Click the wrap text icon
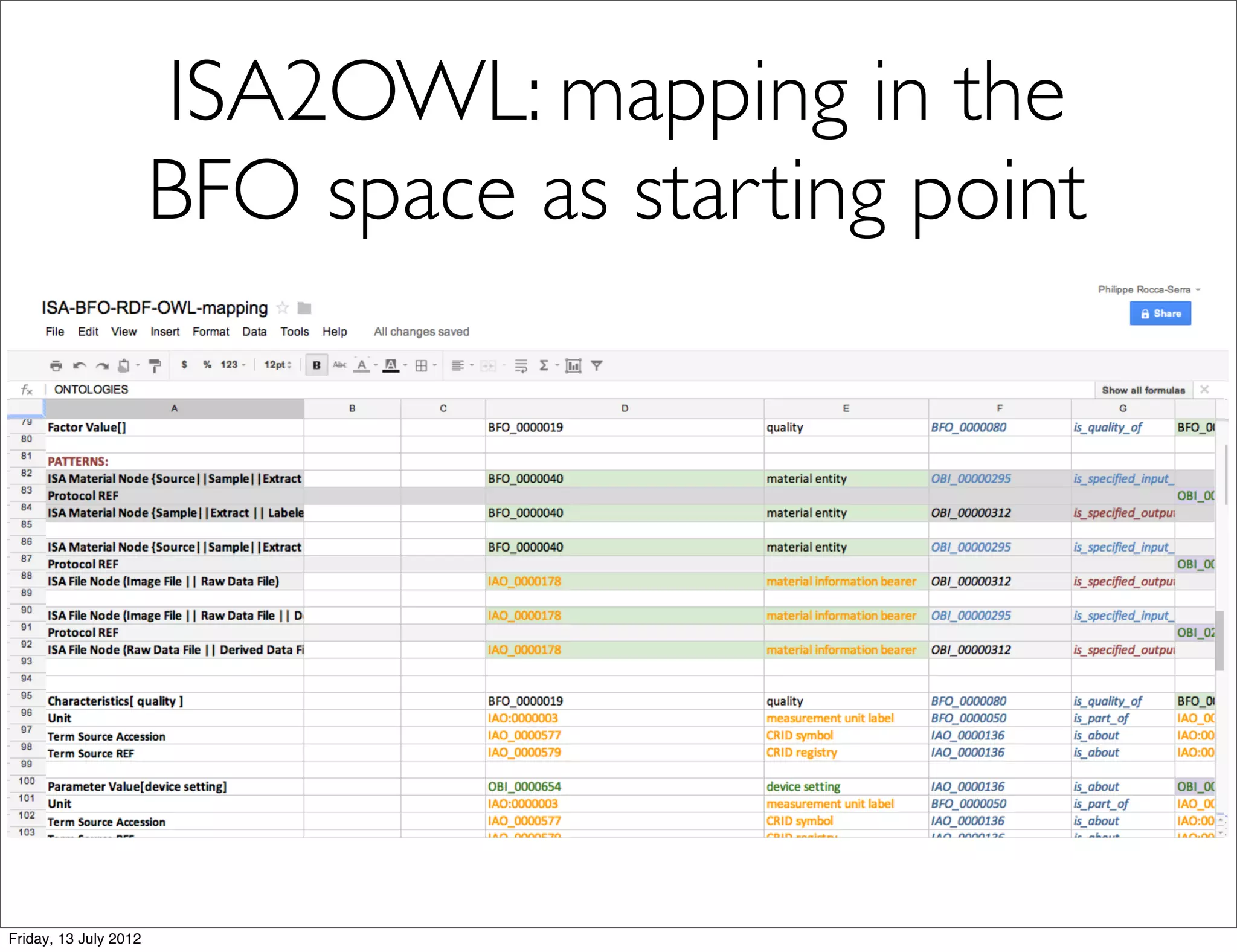The height and width of the screenshot is (952, 1237). pos(521,365)
